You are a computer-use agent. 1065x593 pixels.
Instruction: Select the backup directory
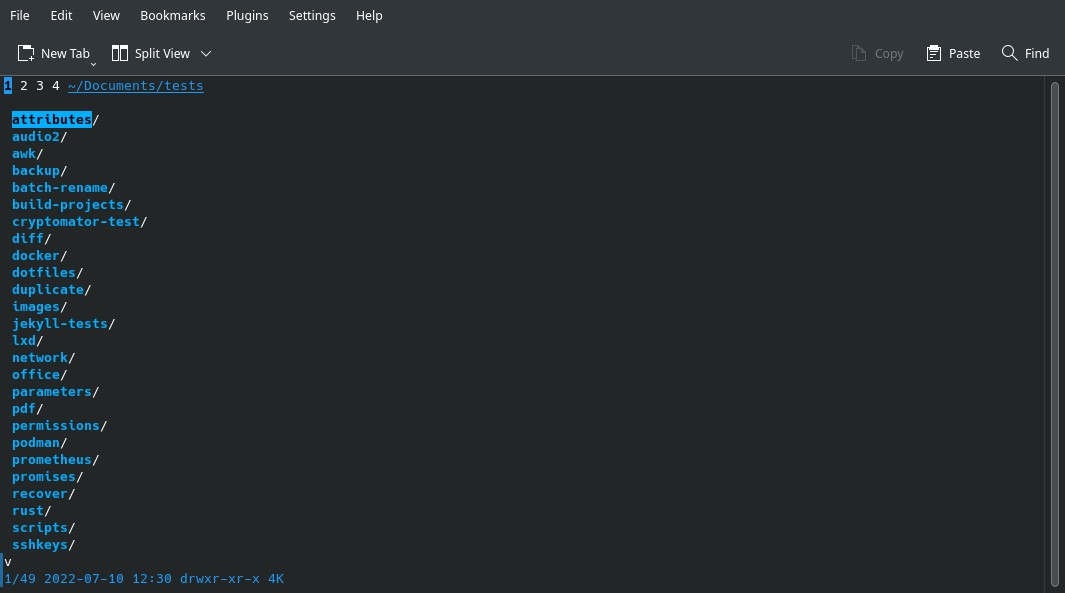point(35,170)
